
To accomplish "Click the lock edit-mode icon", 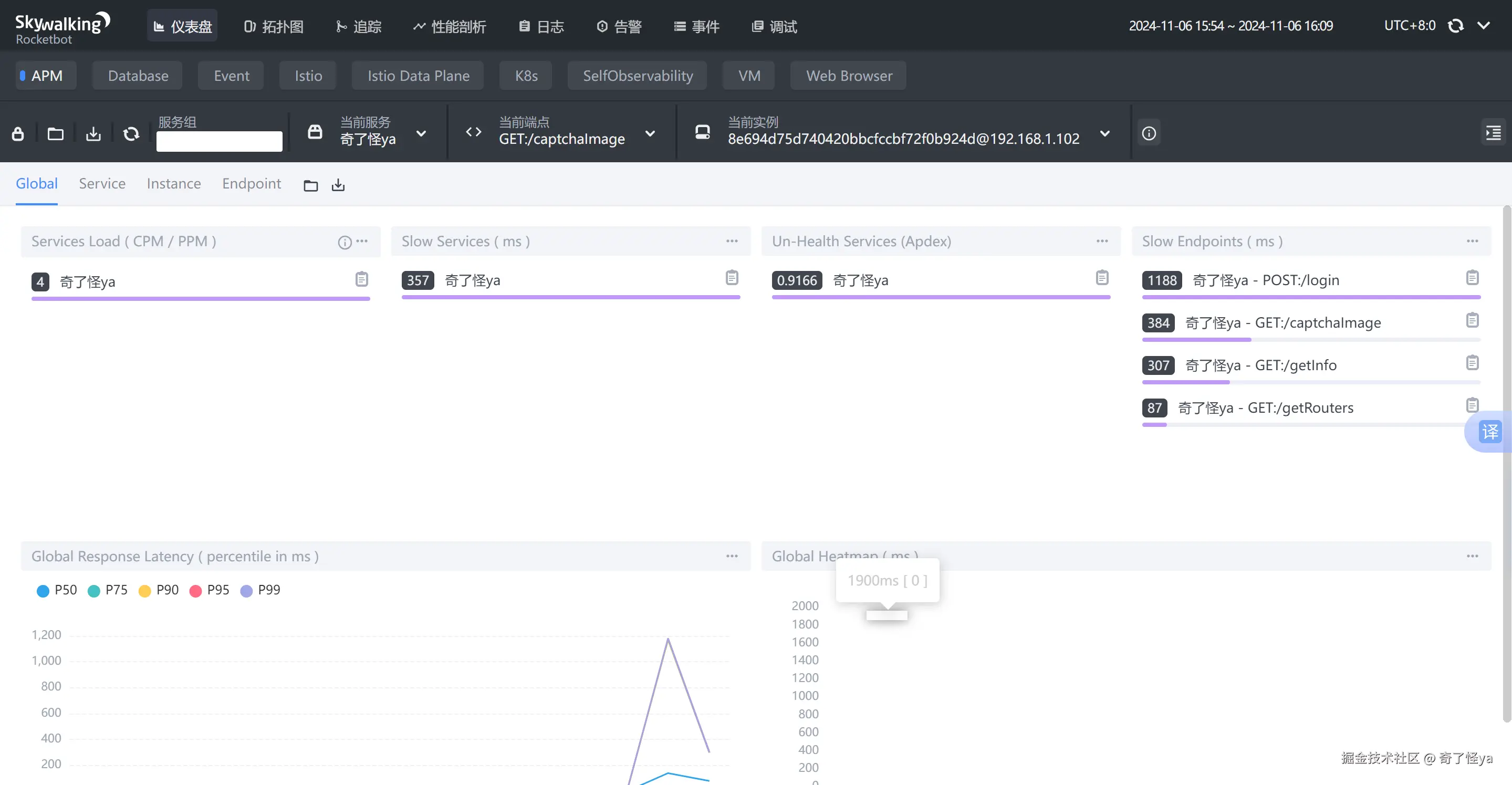I will 18,134.
